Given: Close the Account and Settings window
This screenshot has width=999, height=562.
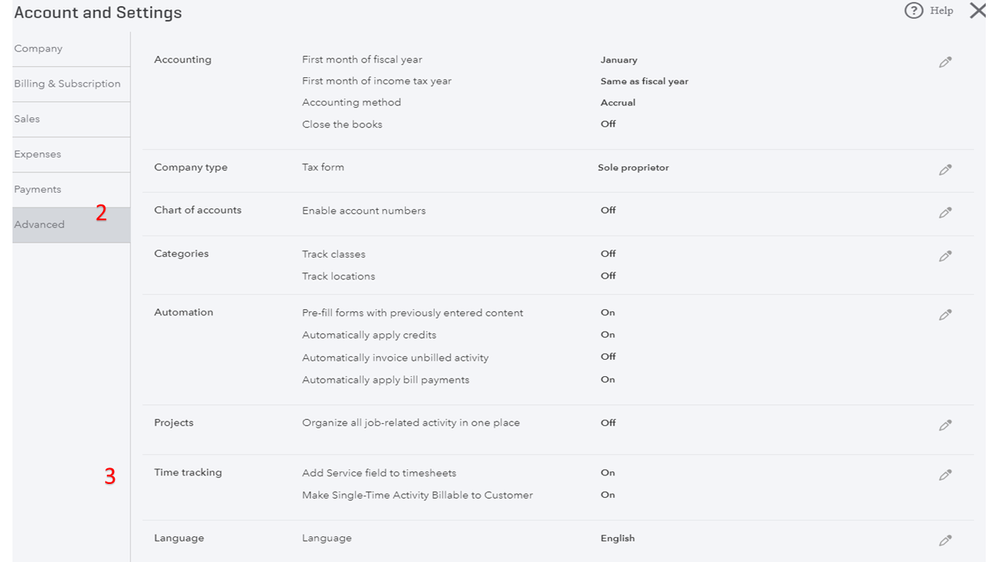Looking at the screenshot, I should (977, 11).
